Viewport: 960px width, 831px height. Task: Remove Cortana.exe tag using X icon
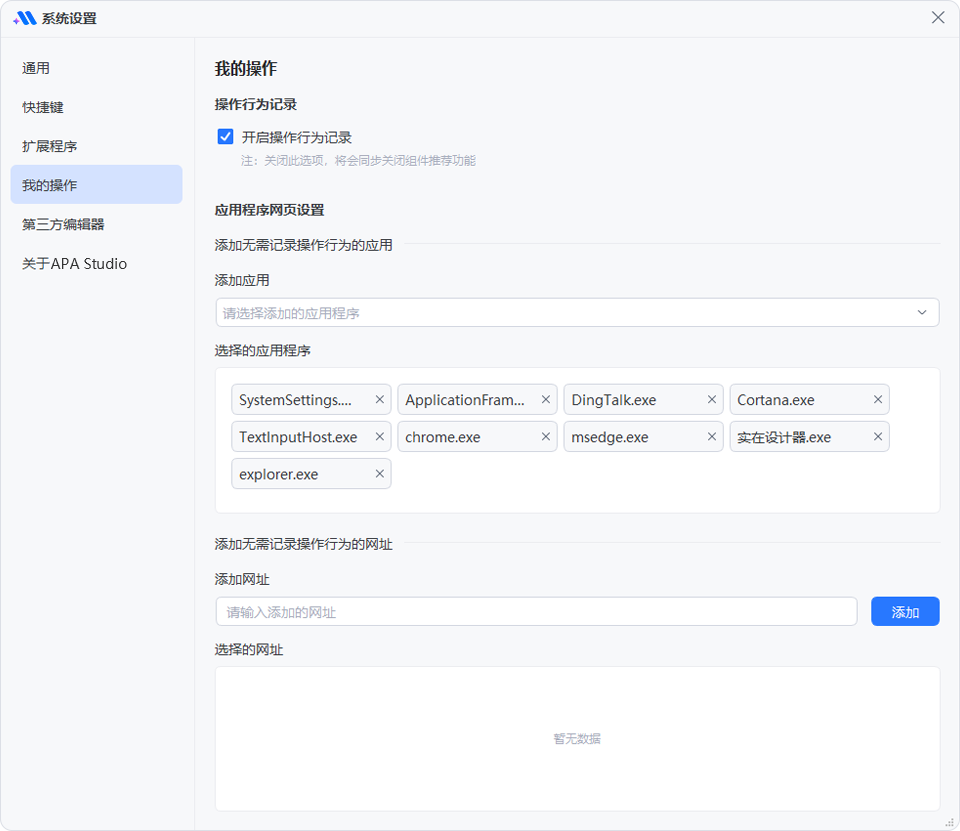tap(878, 400)
